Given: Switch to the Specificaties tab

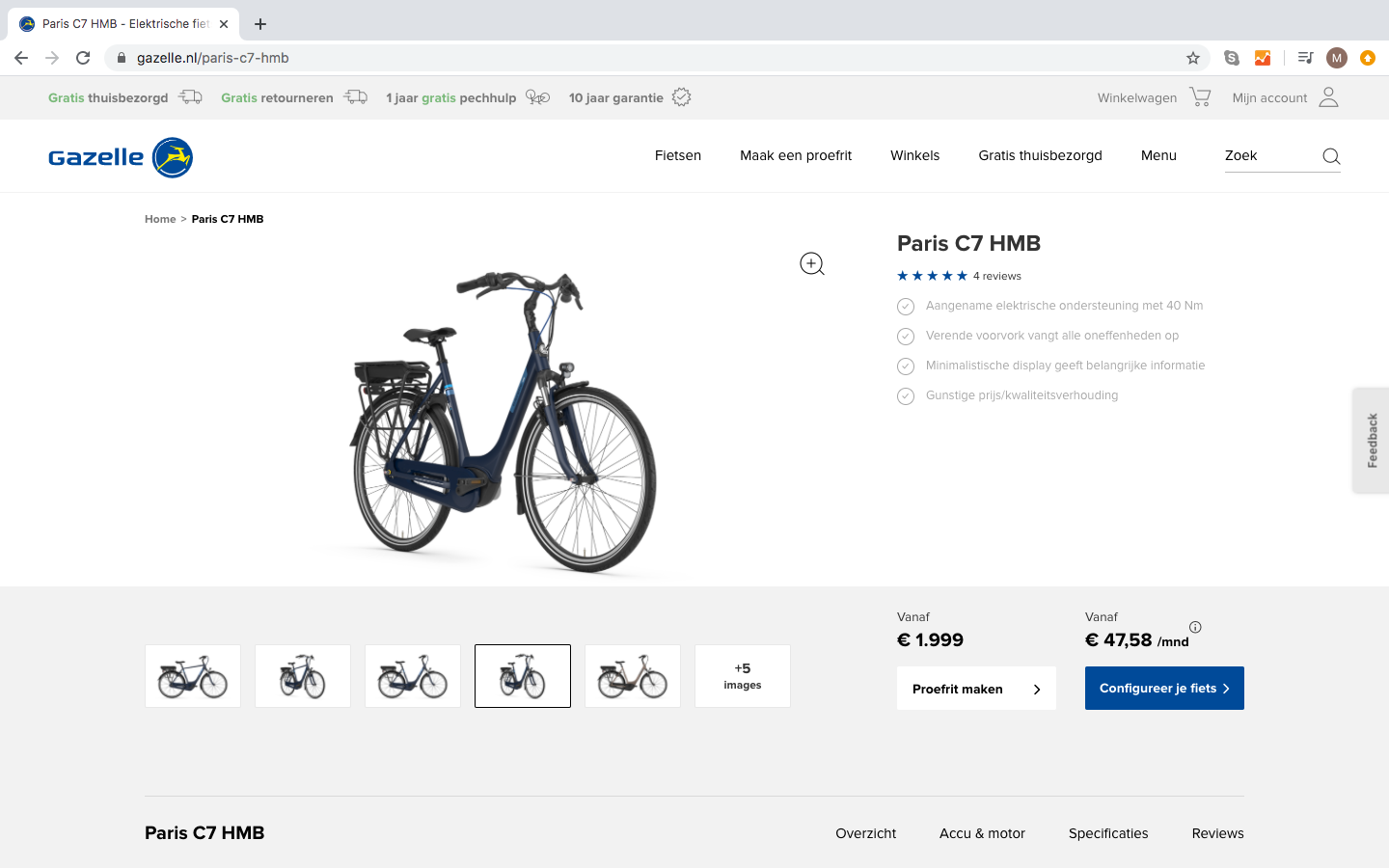Looking at the screenshot, I should (x=1108, y=833).
